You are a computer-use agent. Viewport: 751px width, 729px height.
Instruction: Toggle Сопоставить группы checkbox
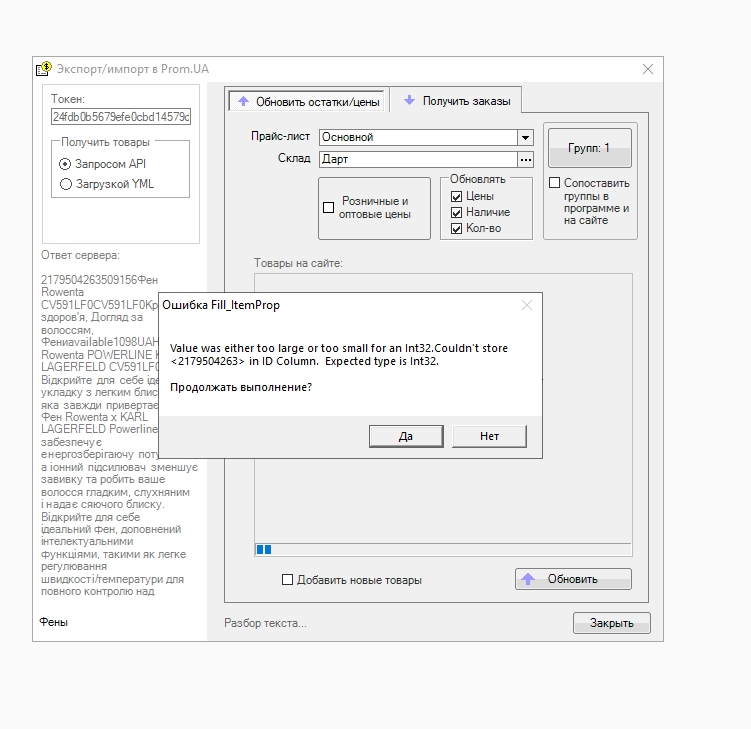coord(554,183)
